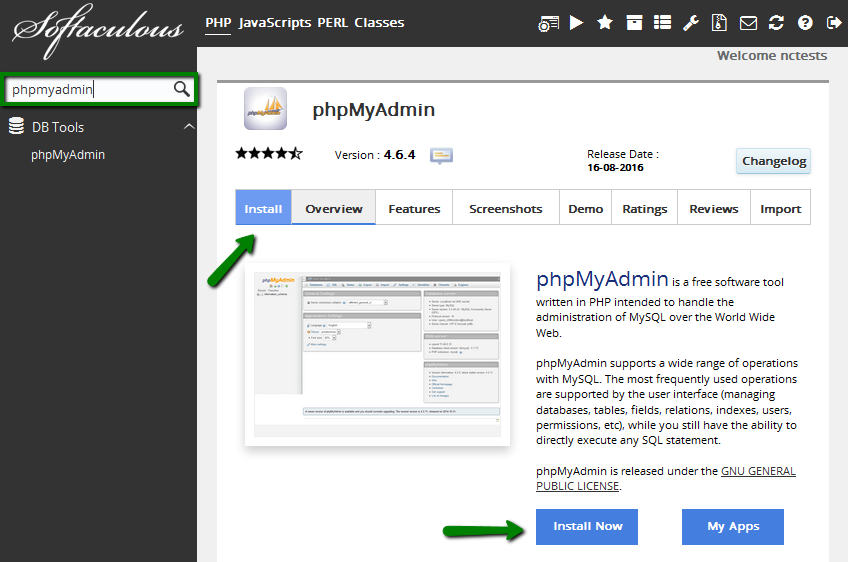Click the phpMyAdmin page title heading

click(374, 110)
